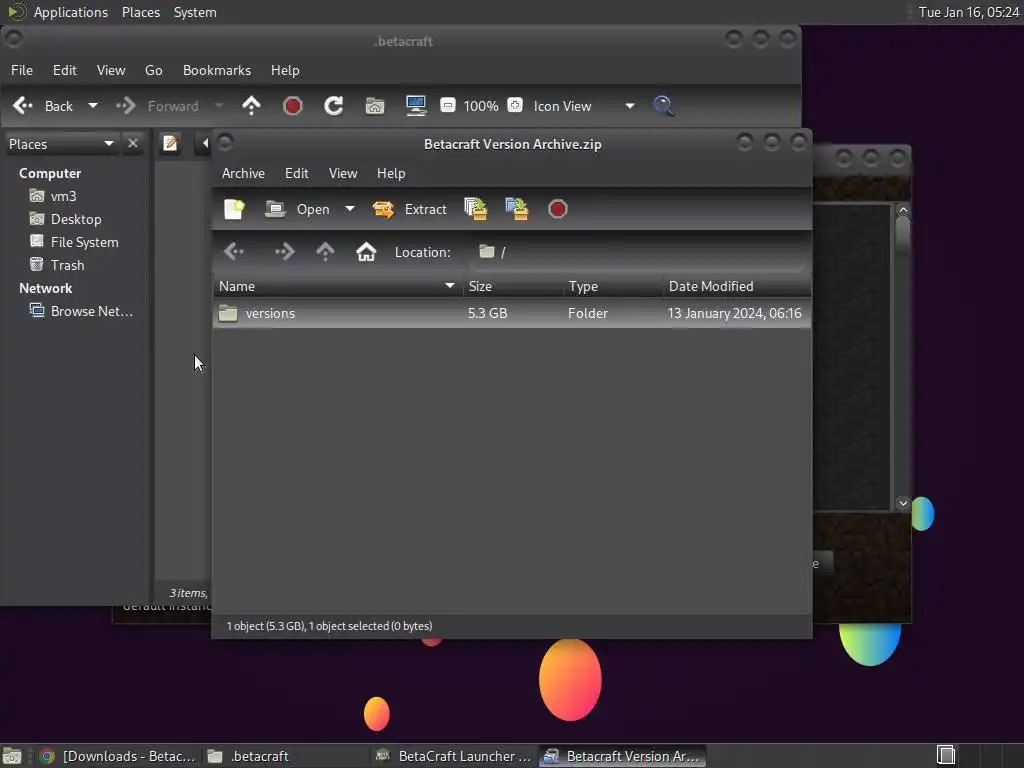Go back in archive location history
This screenshot has width=1024, height=768.
click(234, 252)
